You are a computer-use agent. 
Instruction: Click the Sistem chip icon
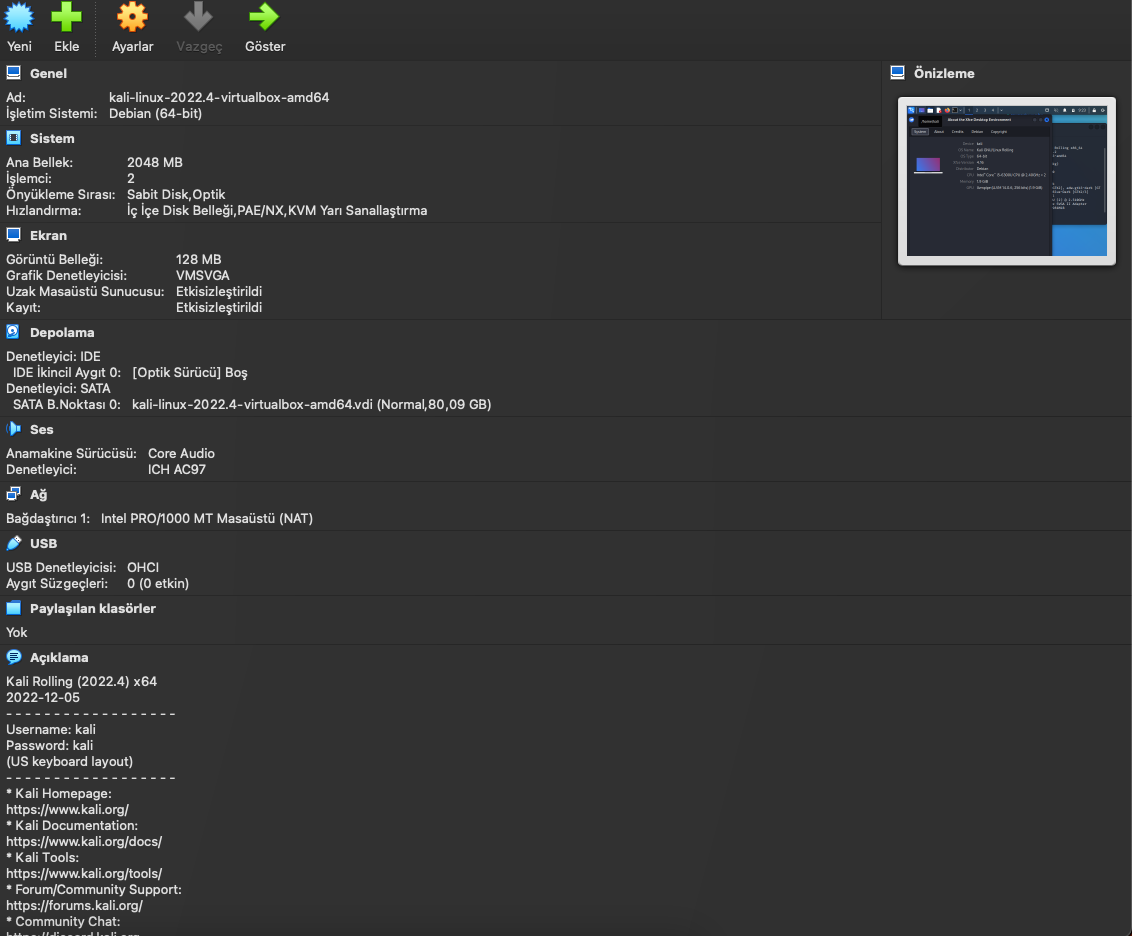coord(14,138)
